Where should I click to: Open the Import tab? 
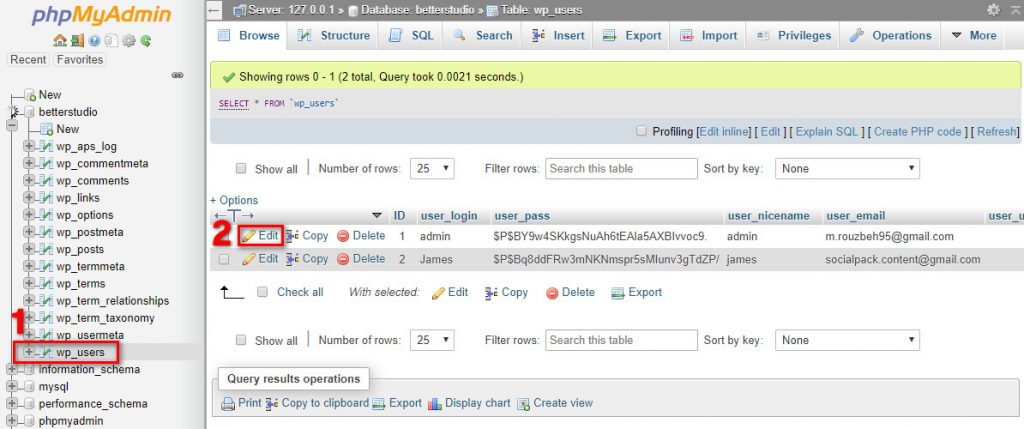(708, 35)
